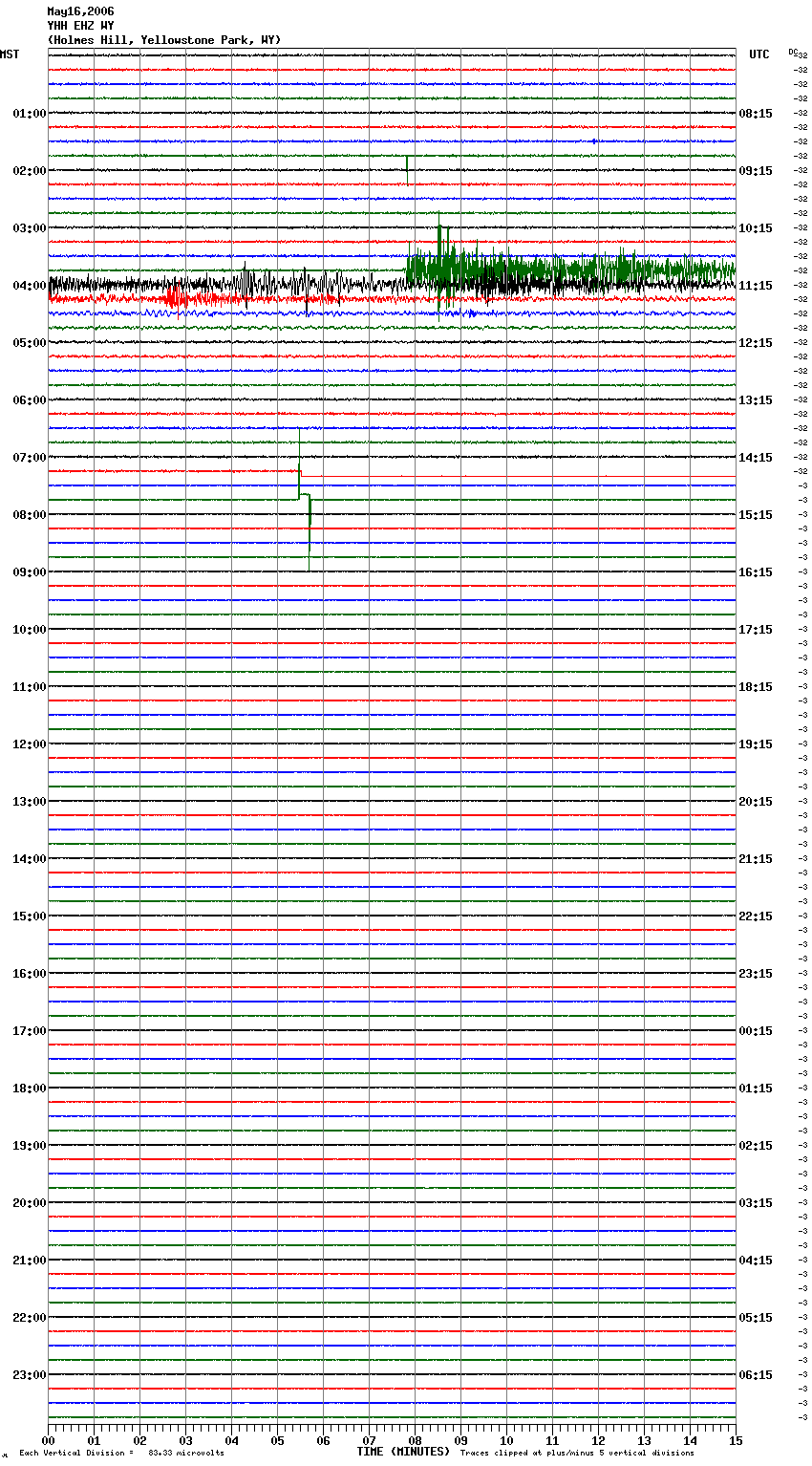Select the 11:00 MST row label
812x1466 pixels.
pos(30,687)
